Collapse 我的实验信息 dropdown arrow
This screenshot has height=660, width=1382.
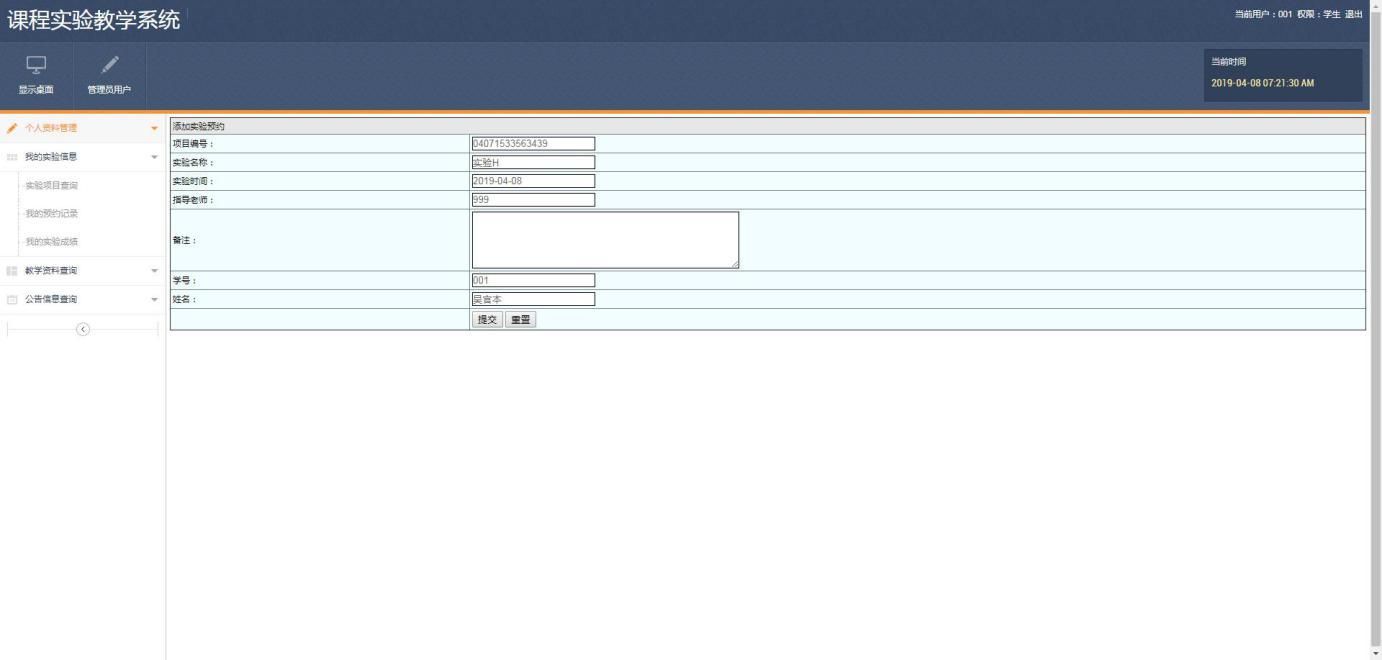click(x=154, y=157)
